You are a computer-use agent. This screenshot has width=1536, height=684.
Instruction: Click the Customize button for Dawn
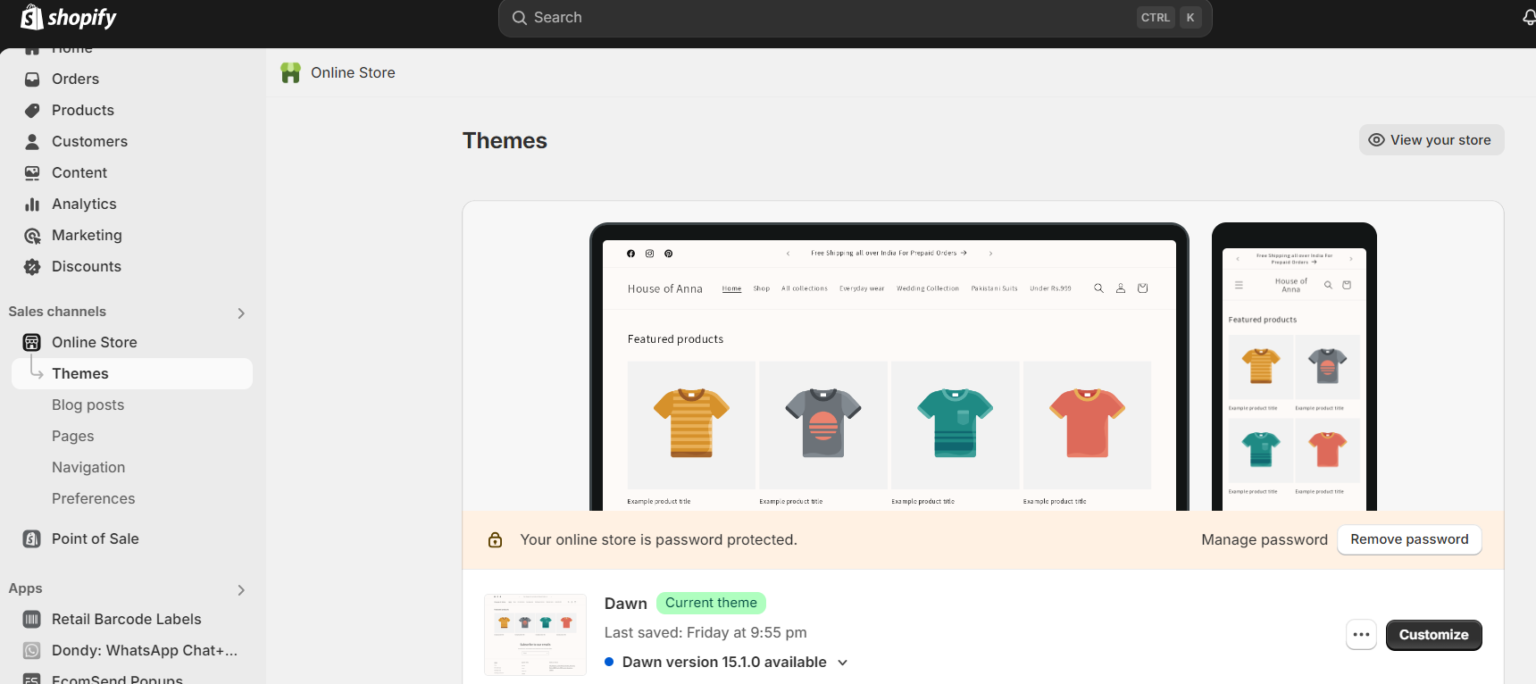(1433, 635)
